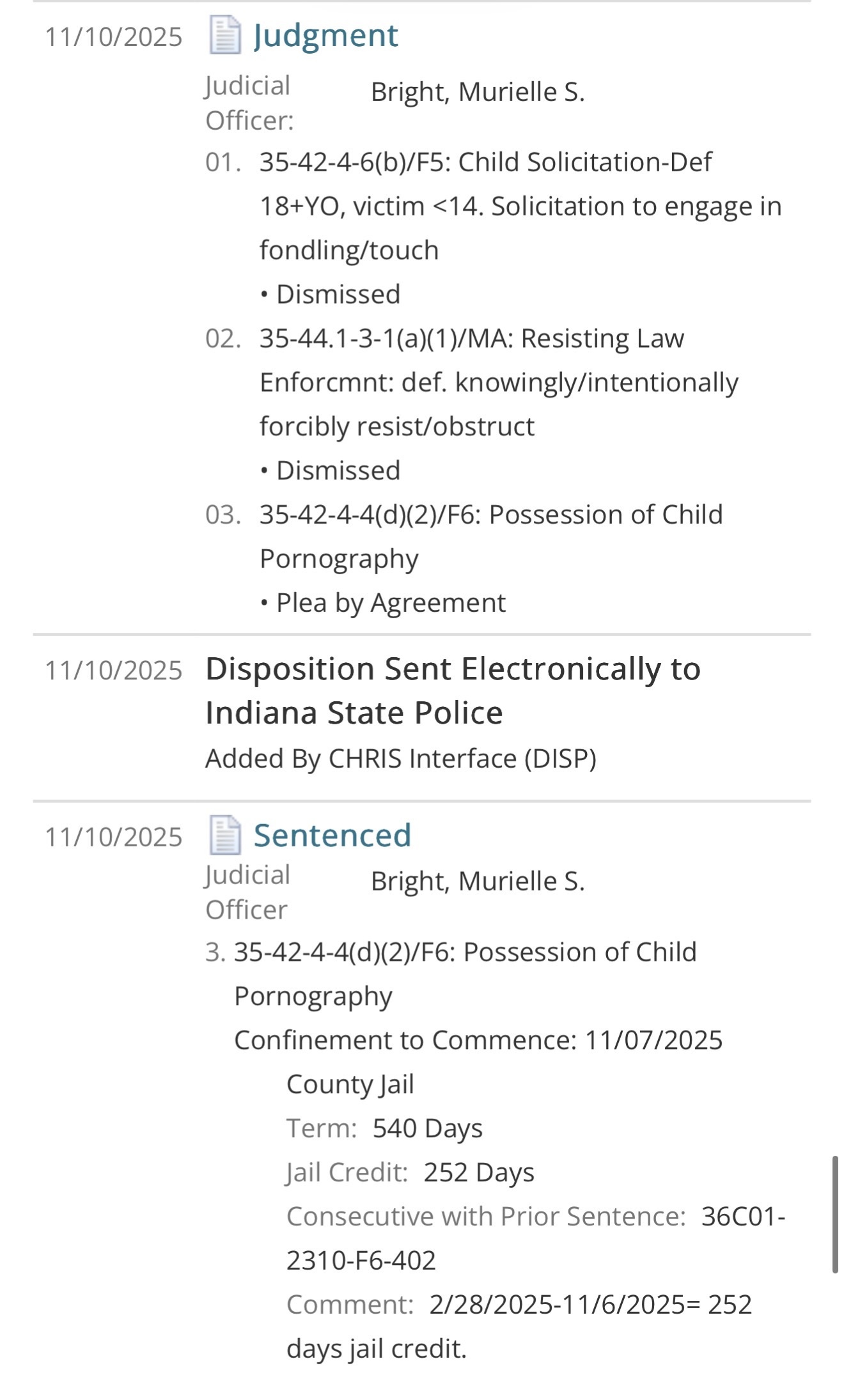The image size is (844, 1400).
Task: Click the vertical scrollbar thumb
Action: tap(834, 1213)
